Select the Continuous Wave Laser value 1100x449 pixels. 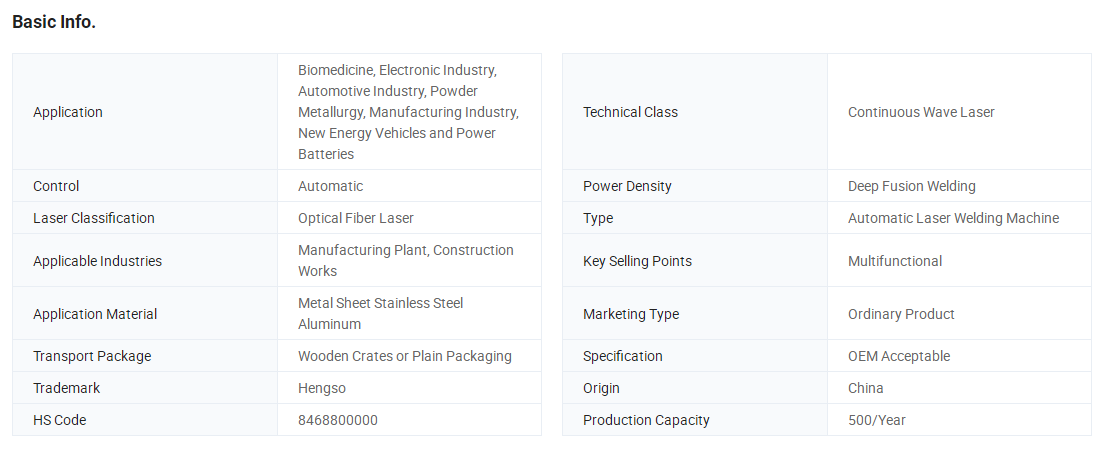pos(921,112)
